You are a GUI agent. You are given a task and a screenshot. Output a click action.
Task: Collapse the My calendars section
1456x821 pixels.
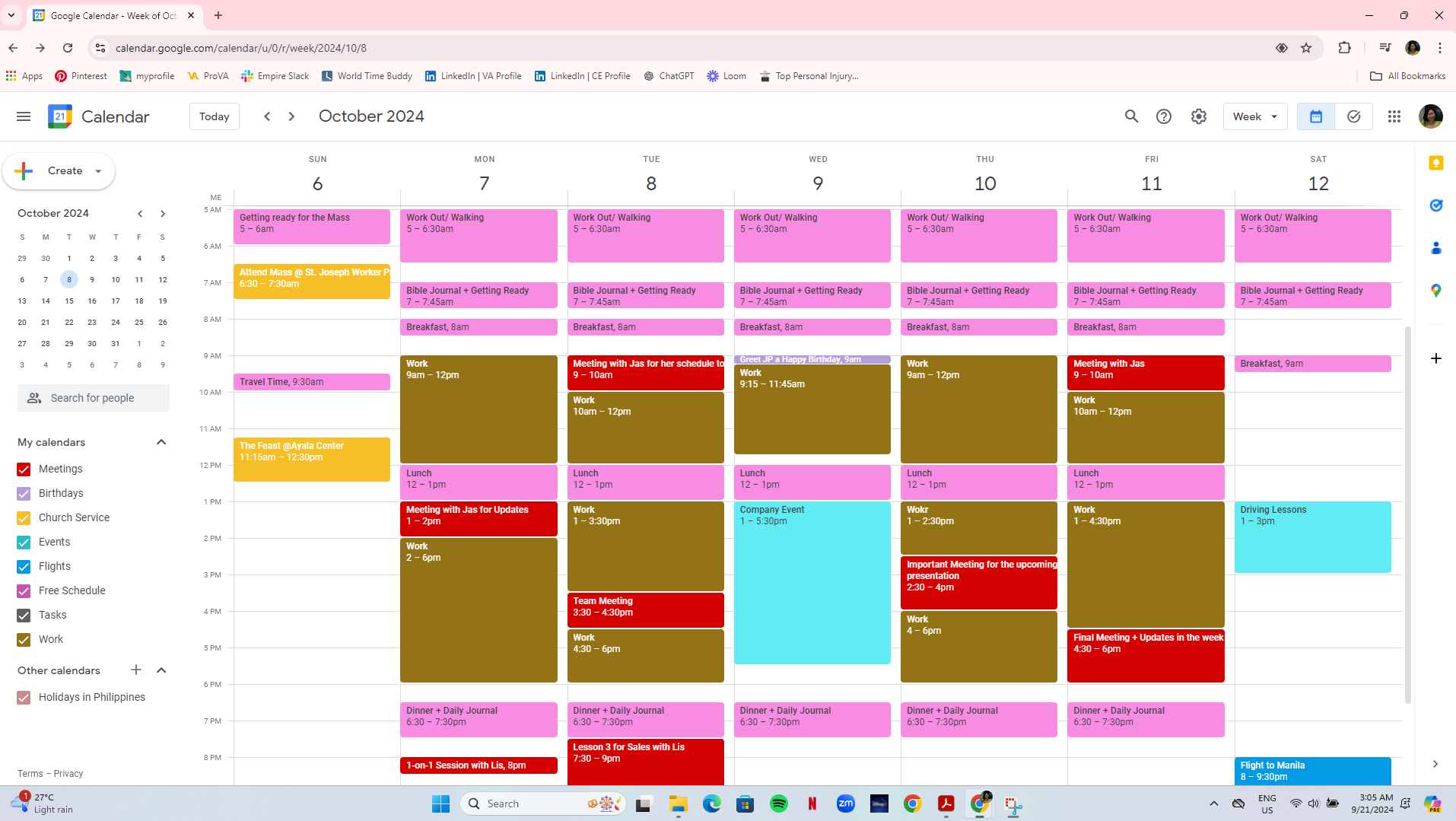pyautogui.click(x=161, y=442)
